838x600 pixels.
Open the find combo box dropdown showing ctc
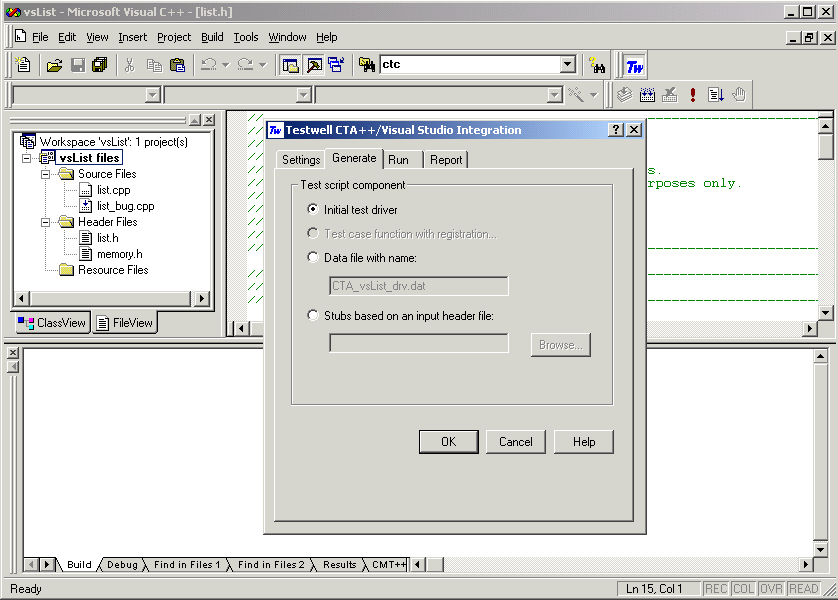568,65
